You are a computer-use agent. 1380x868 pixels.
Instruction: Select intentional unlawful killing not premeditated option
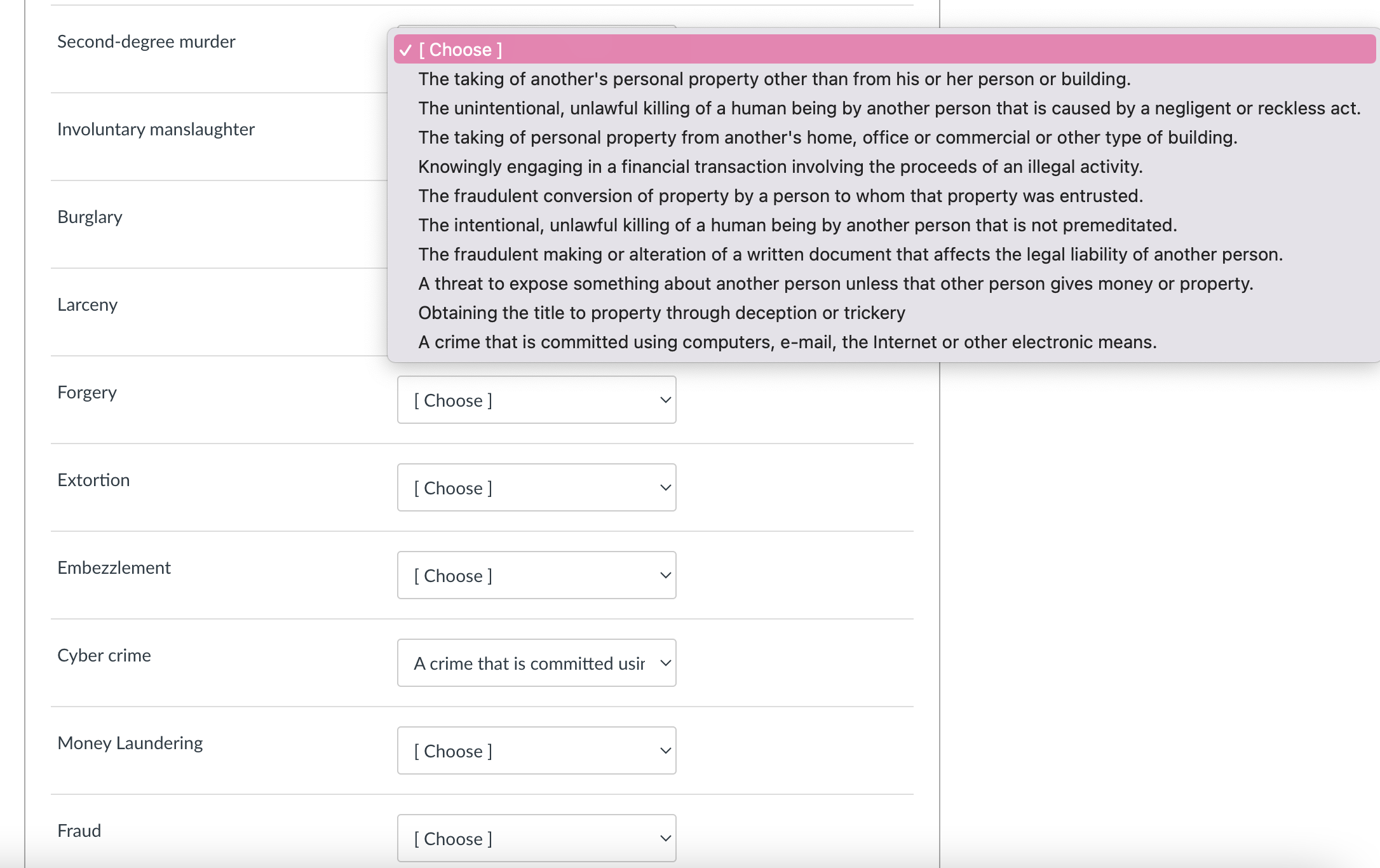click(x=797, y=225)
